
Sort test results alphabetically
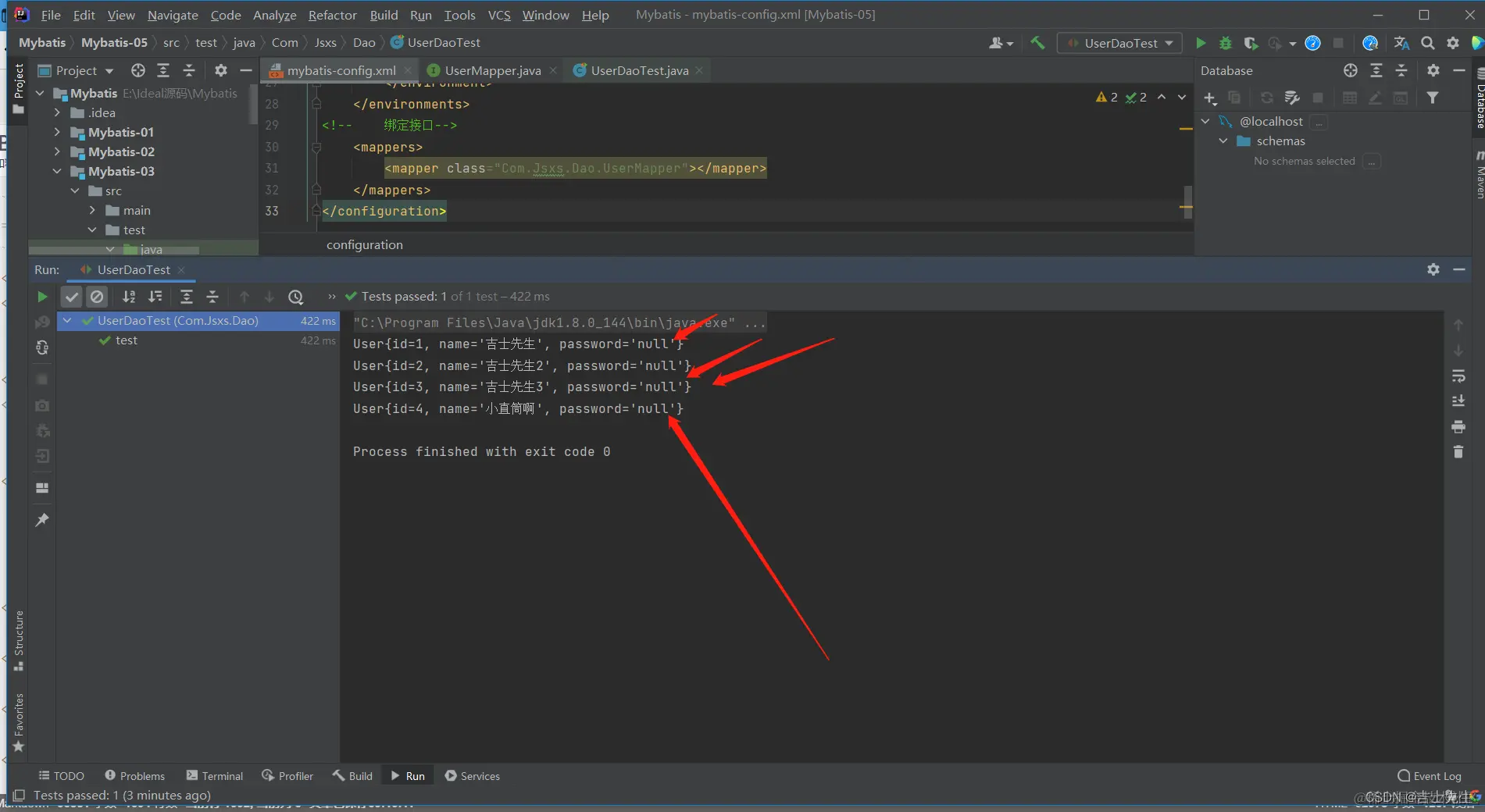(x=129, y=297)
